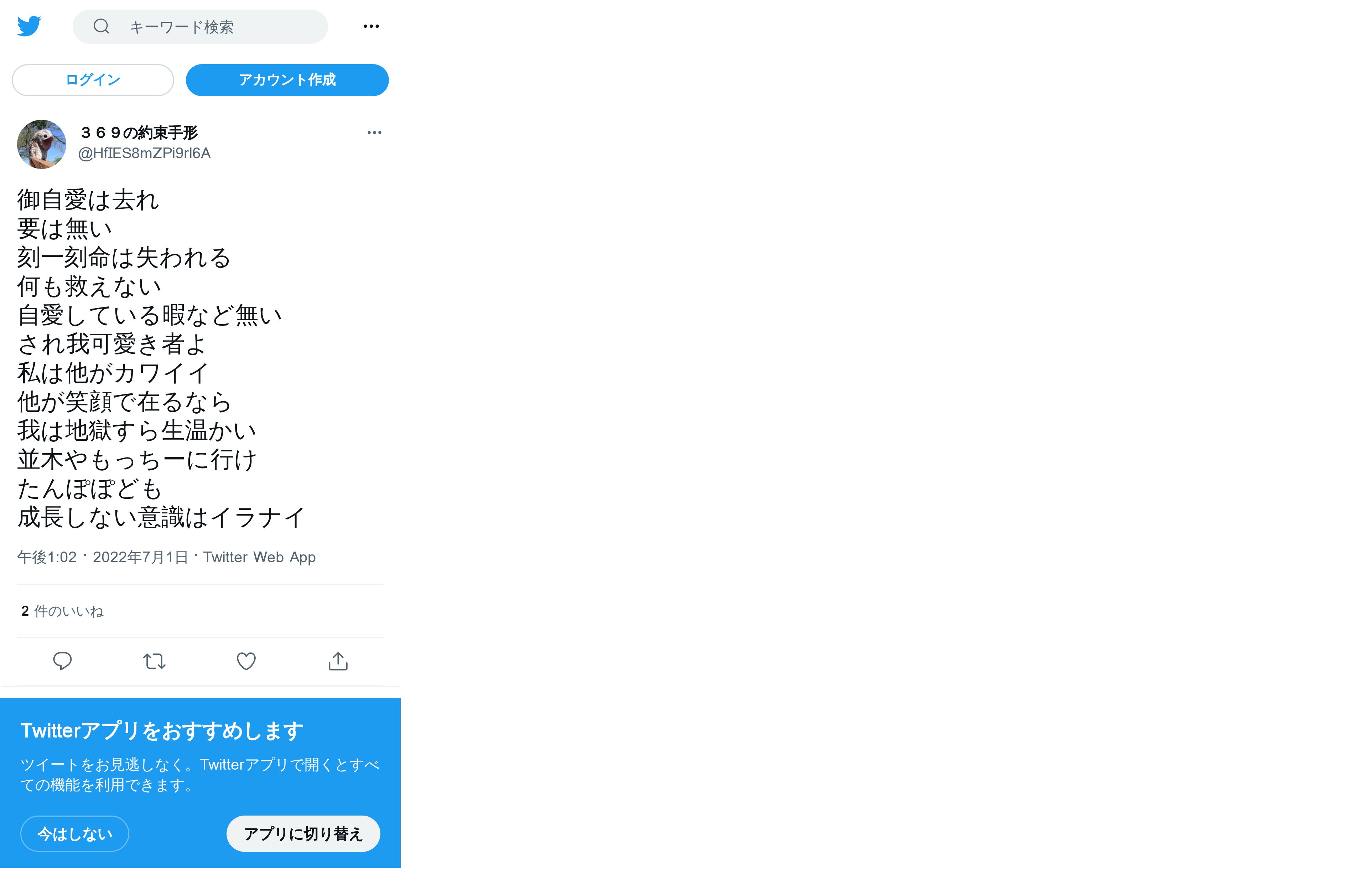Like the tweet with heart icon
The height and width of the screenshot is (869, 1372).
tap(246, 661)
